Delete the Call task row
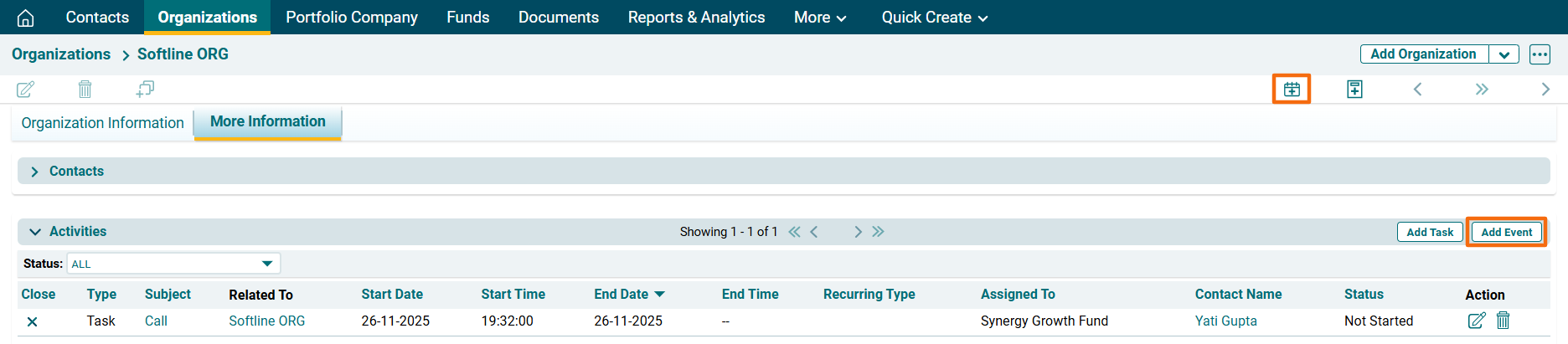 [x=1504, y=321]
